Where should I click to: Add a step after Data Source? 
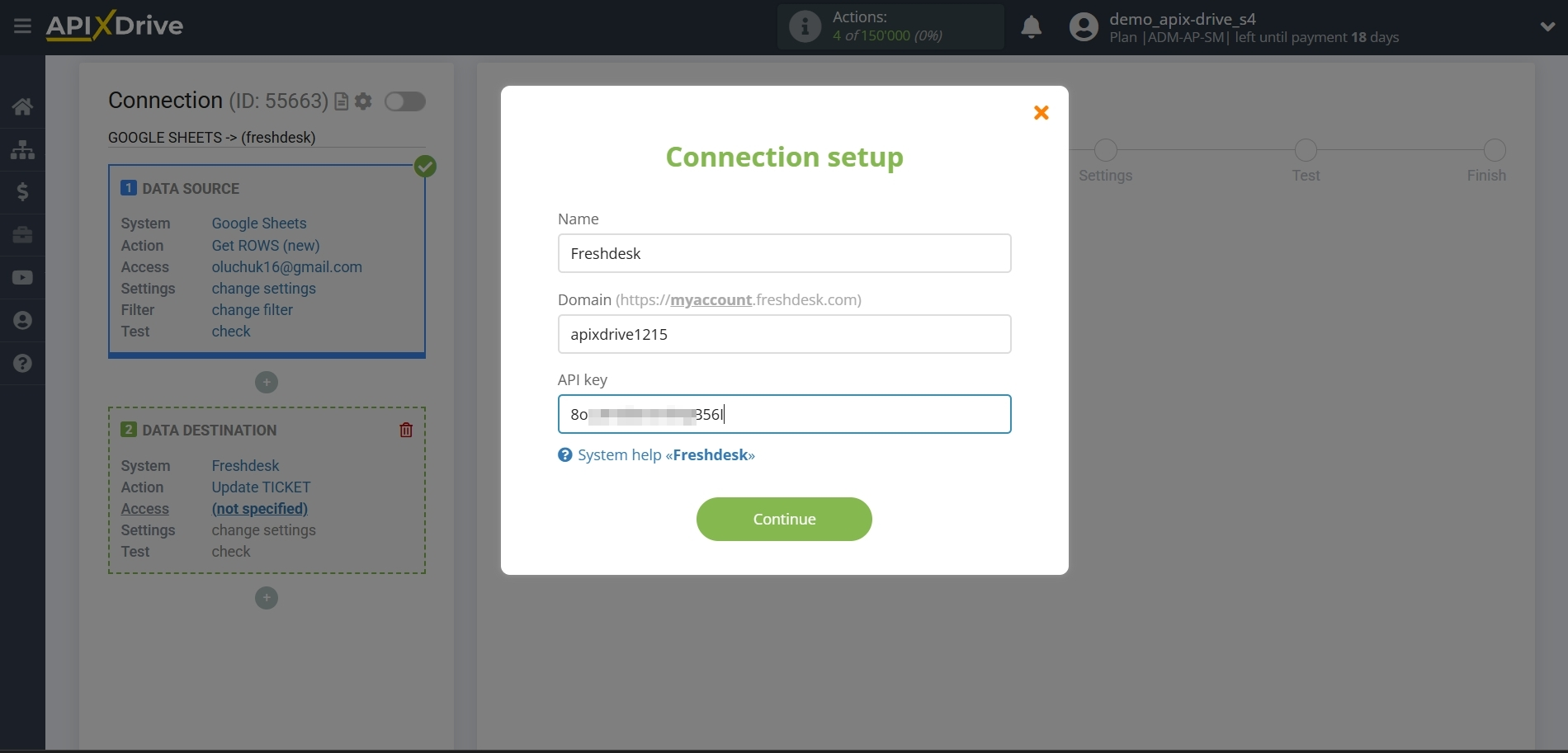pyautogui.click(x=267, y=383)
